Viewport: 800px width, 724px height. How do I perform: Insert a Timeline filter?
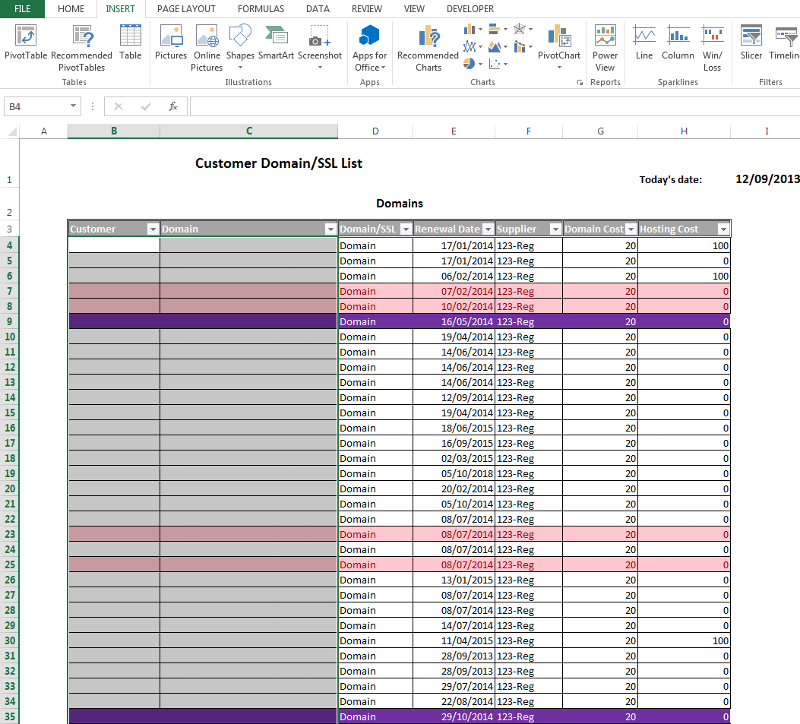pos(784,43)
